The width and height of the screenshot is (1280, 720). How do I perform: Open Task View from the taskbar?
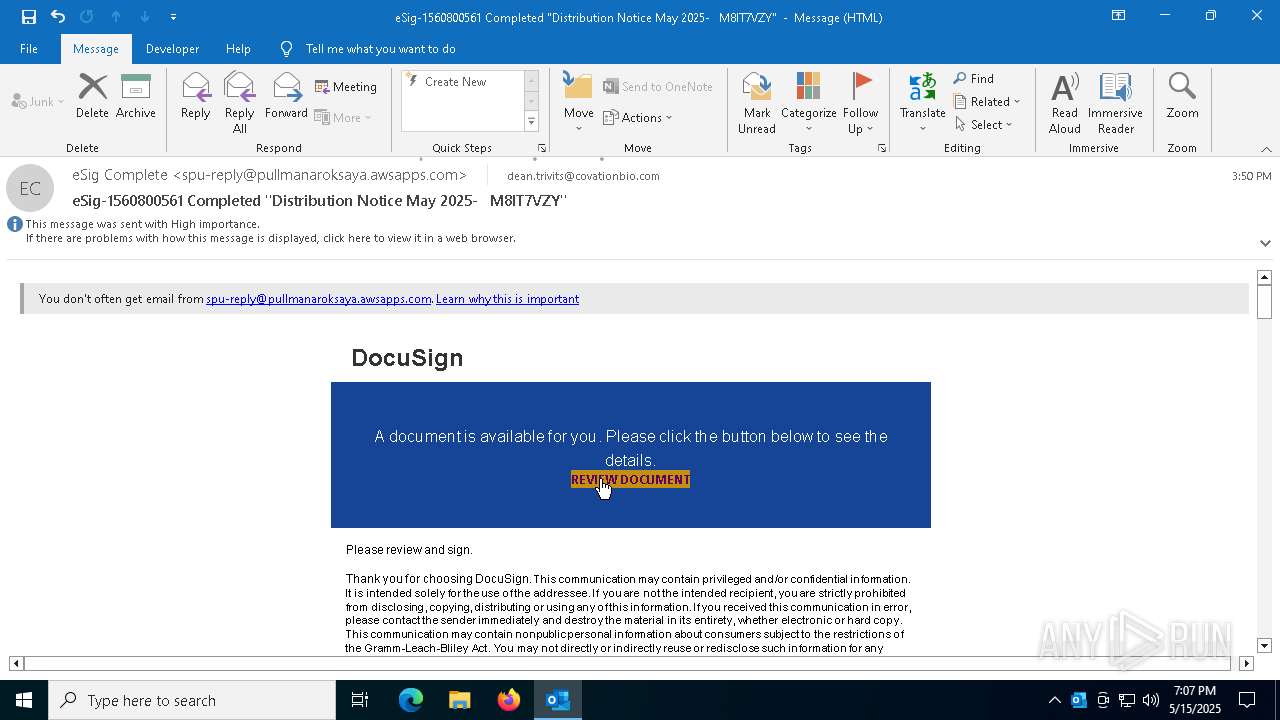click(x=360, y=700)
